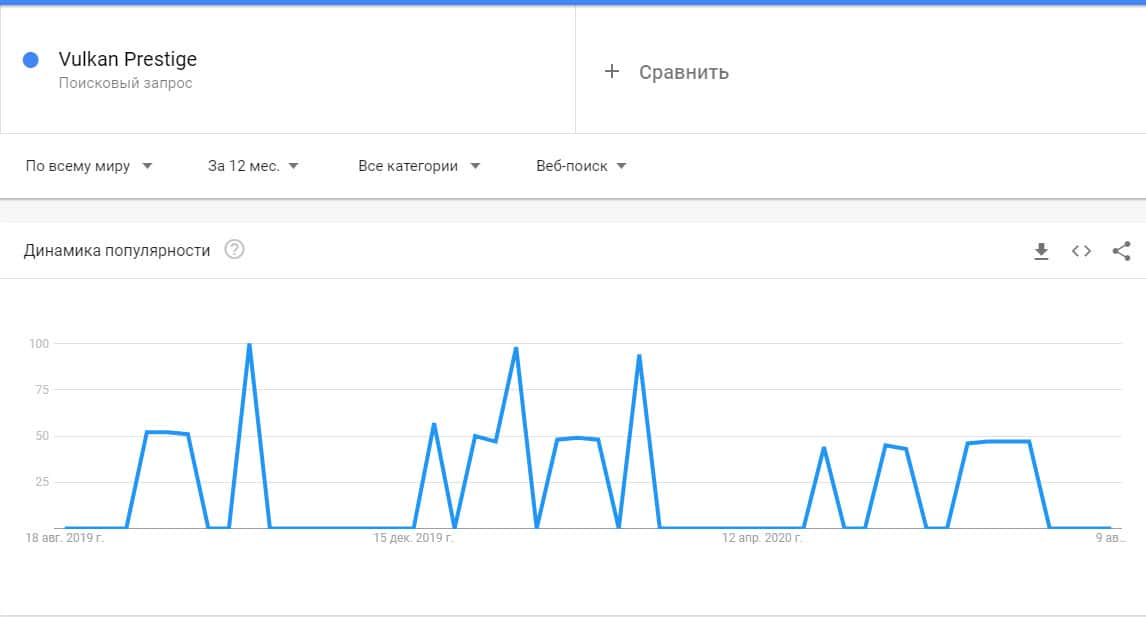Viewport: 1146px width, 617px height.
Task: Click the Динамика популярности heading
Action: pos(117,250)
